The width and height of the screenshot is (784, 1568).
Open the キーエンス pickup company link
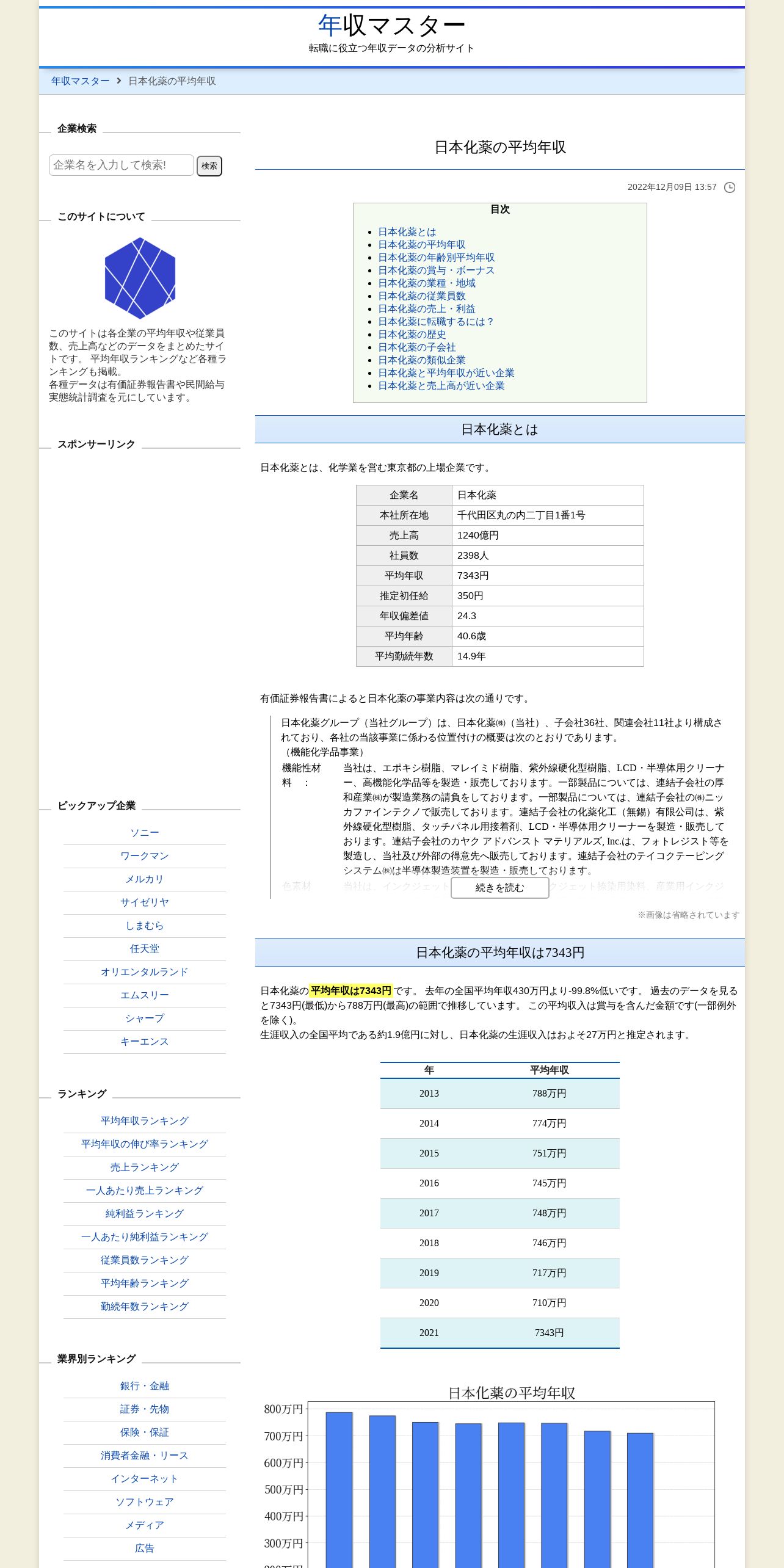(145, 1042)
